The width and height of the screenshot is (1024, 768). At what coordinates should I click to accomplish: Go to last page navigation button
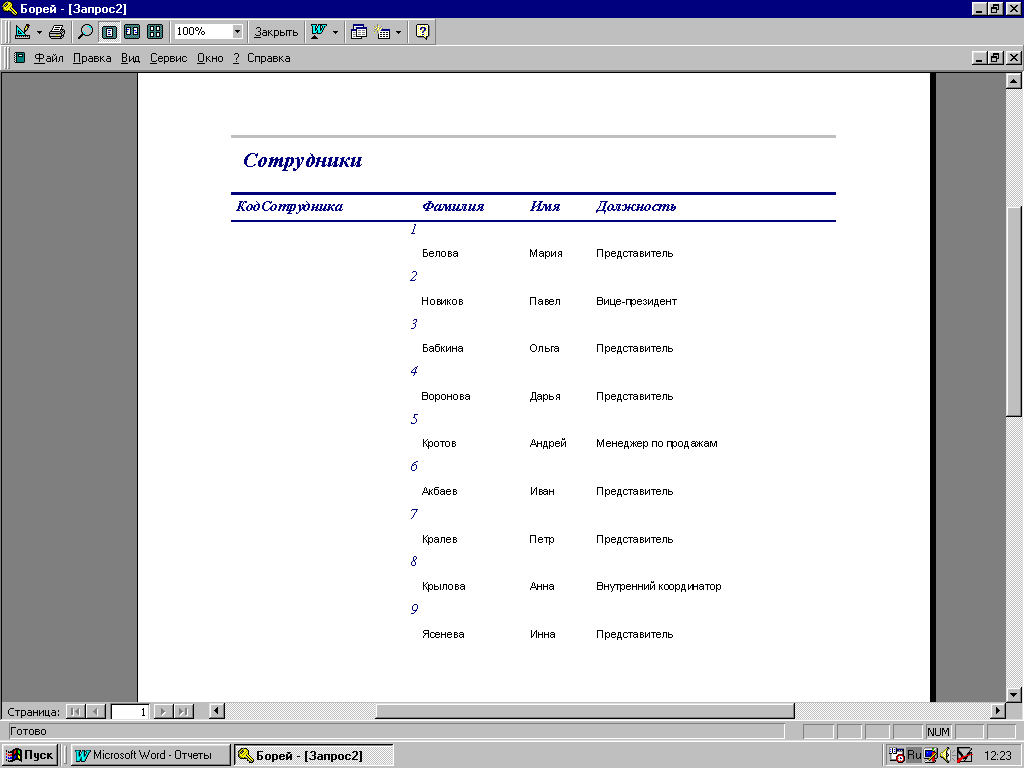tap(184, 711)
